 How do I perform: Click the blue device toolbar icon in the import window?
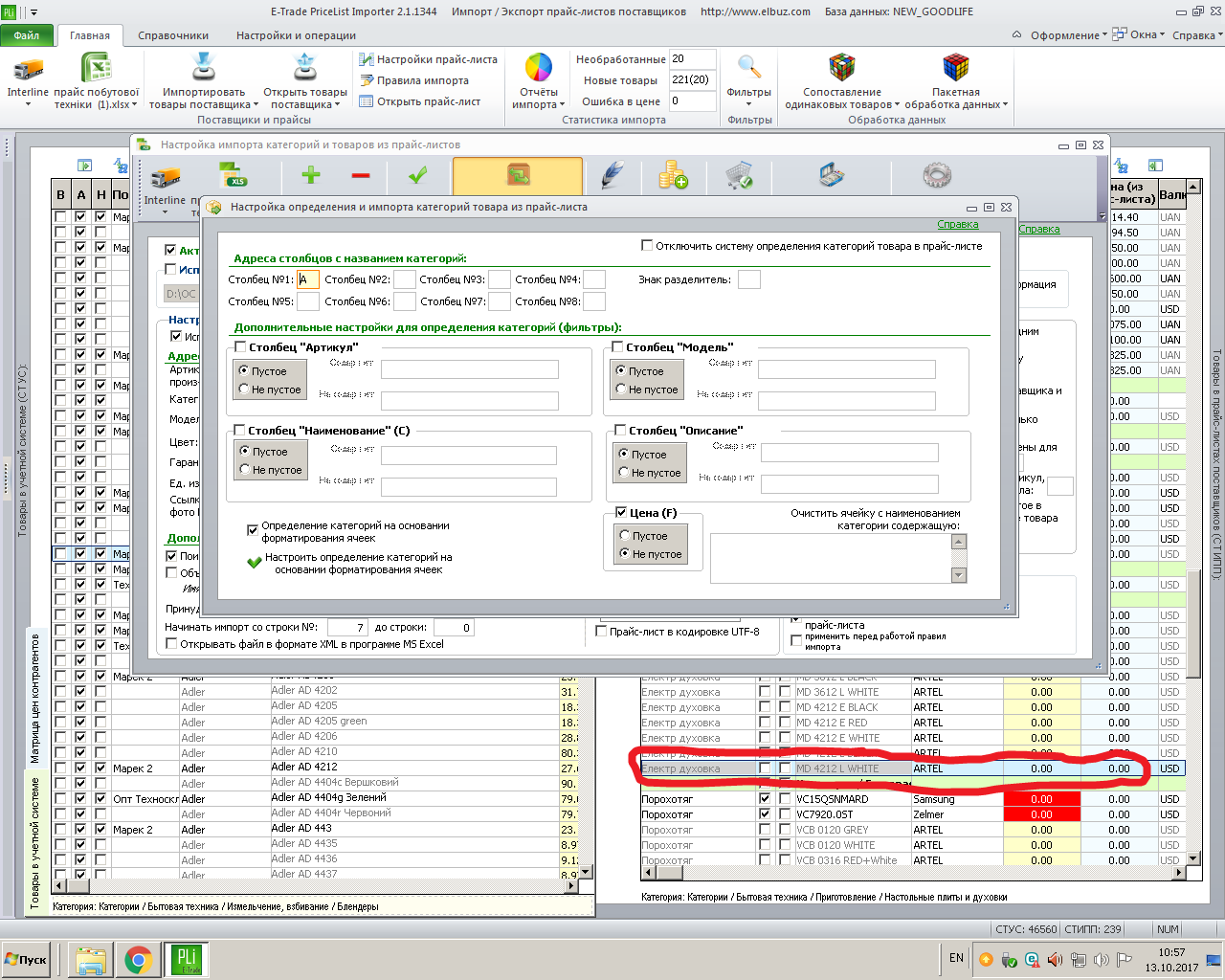(x=831, y=175)
